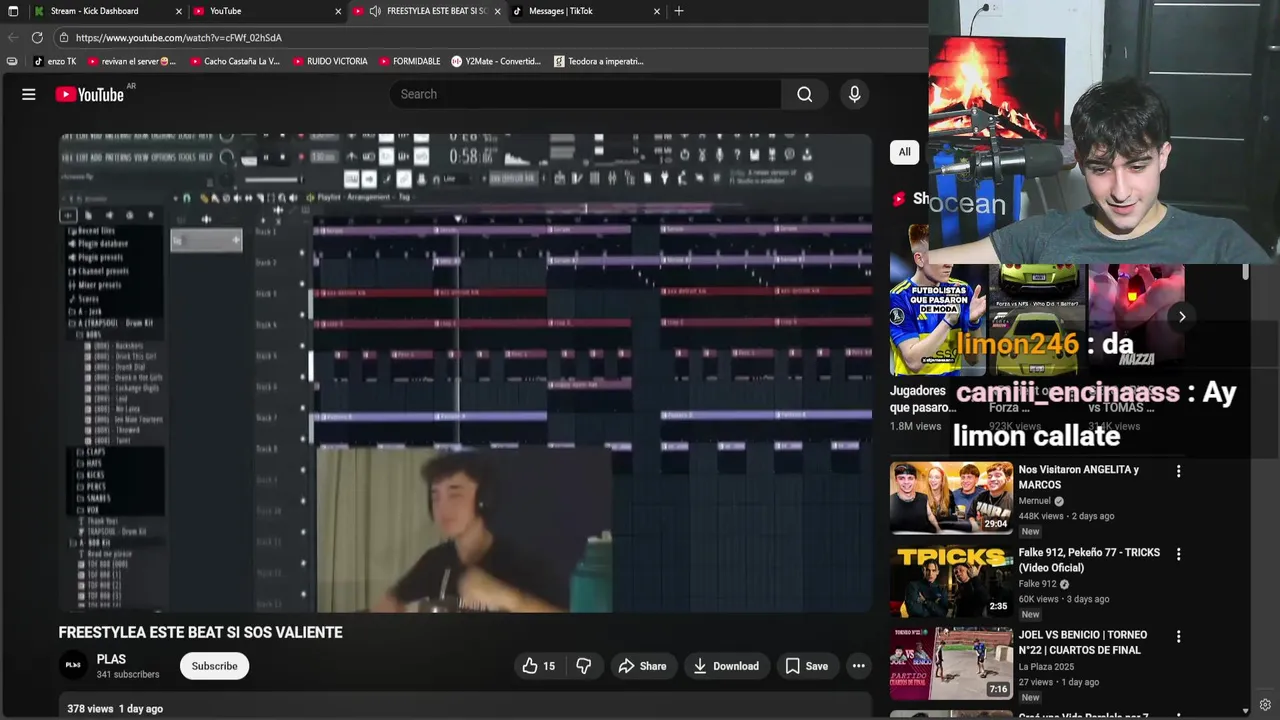This screenshot has height=720, width=1280.
Task: Close the Stream - Kick Dashboard tab
Action: coord(179,11)
